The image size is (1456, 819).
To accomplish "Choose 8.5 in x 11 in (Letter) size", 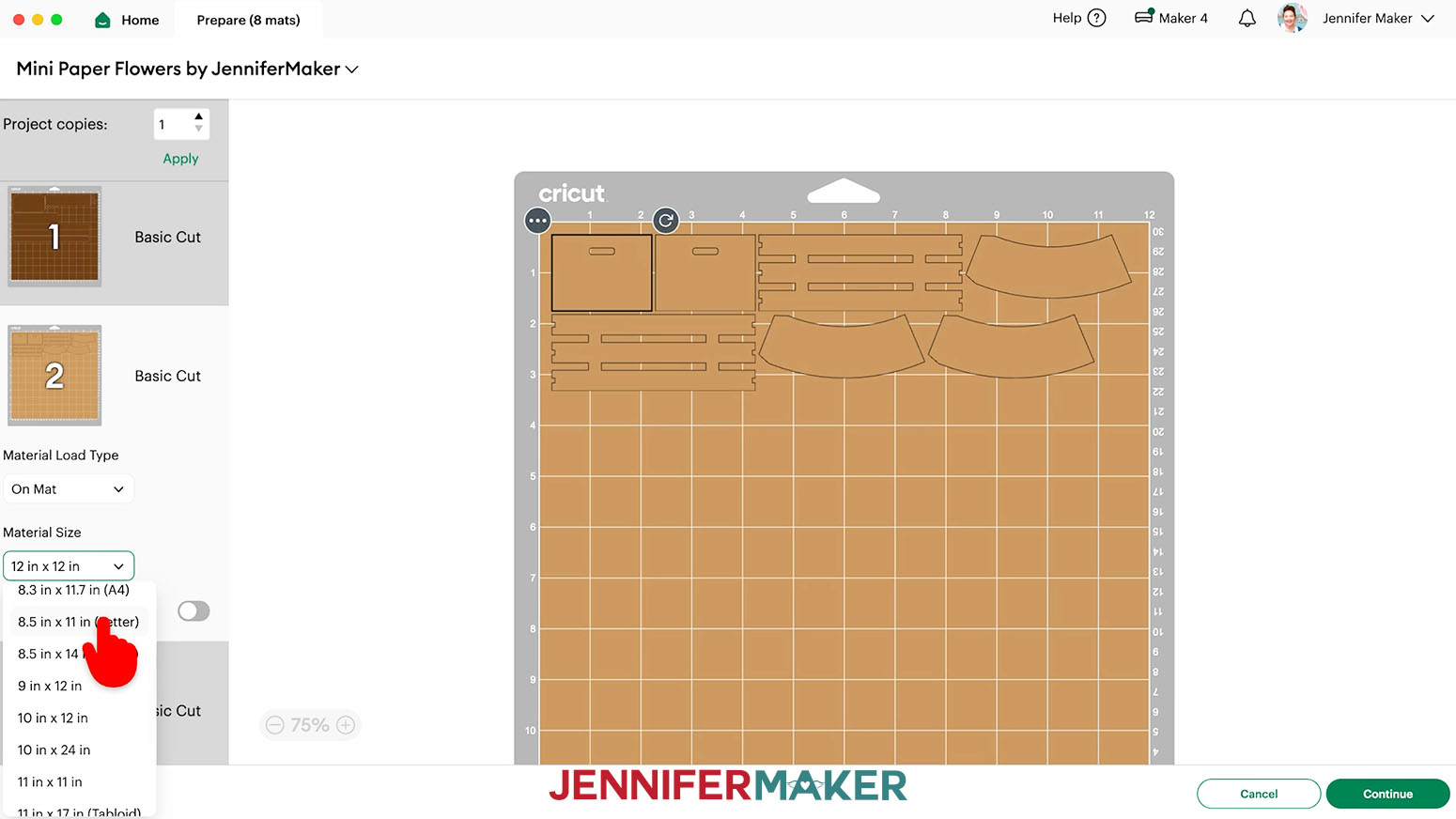I will point(78,622).
